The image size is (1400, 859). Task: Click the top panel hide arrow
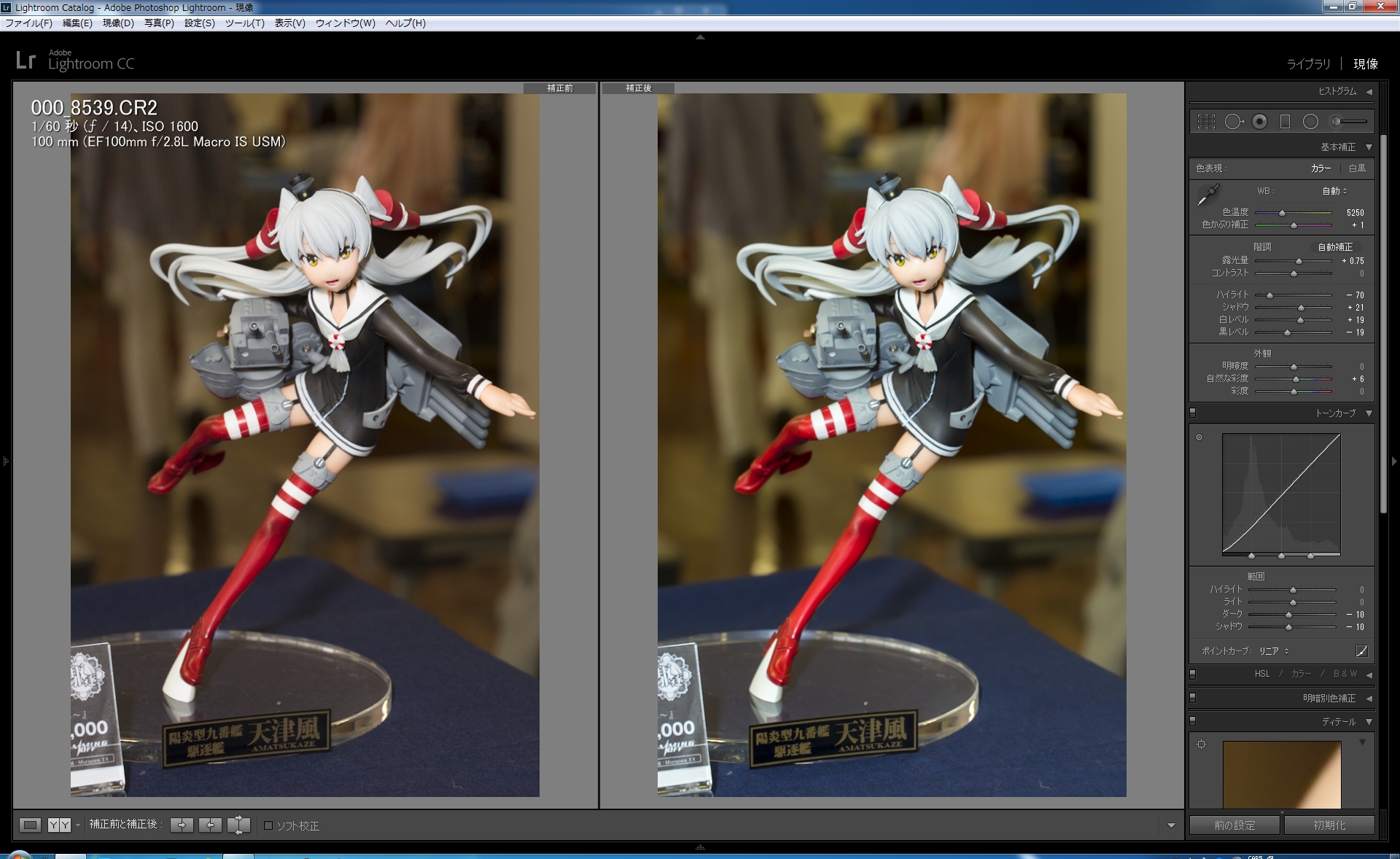700,36
